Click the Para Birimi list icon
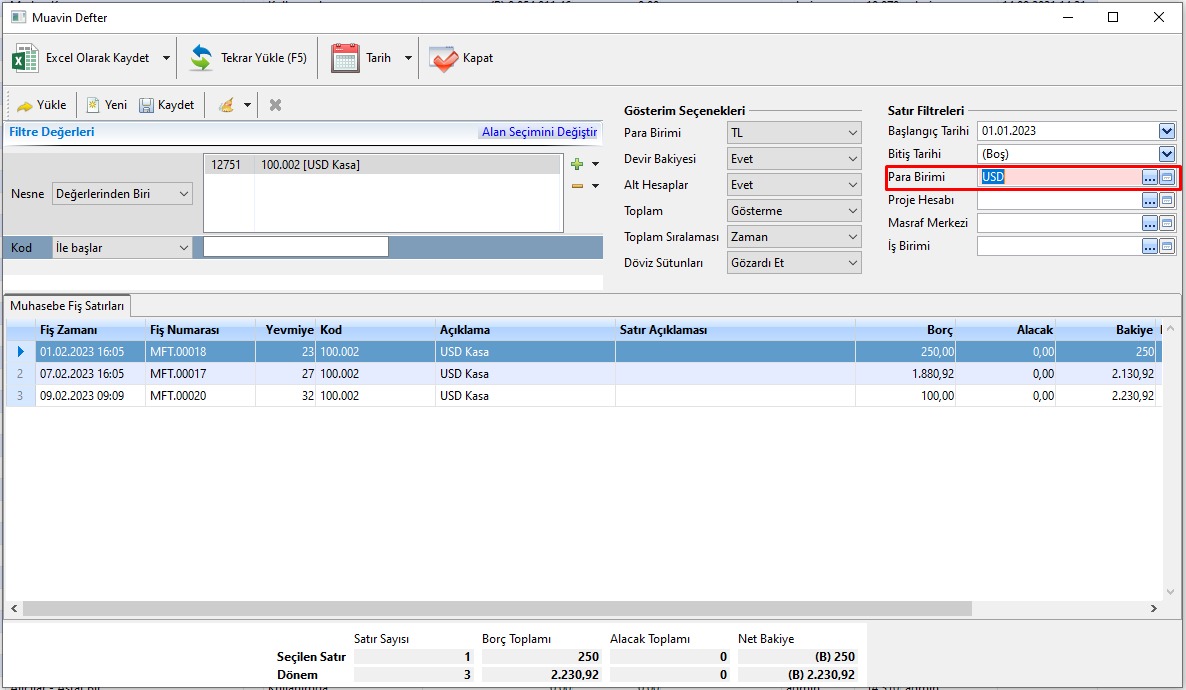The width and height of the screenshot is (1186, 690). click(x=1167, y=177)
